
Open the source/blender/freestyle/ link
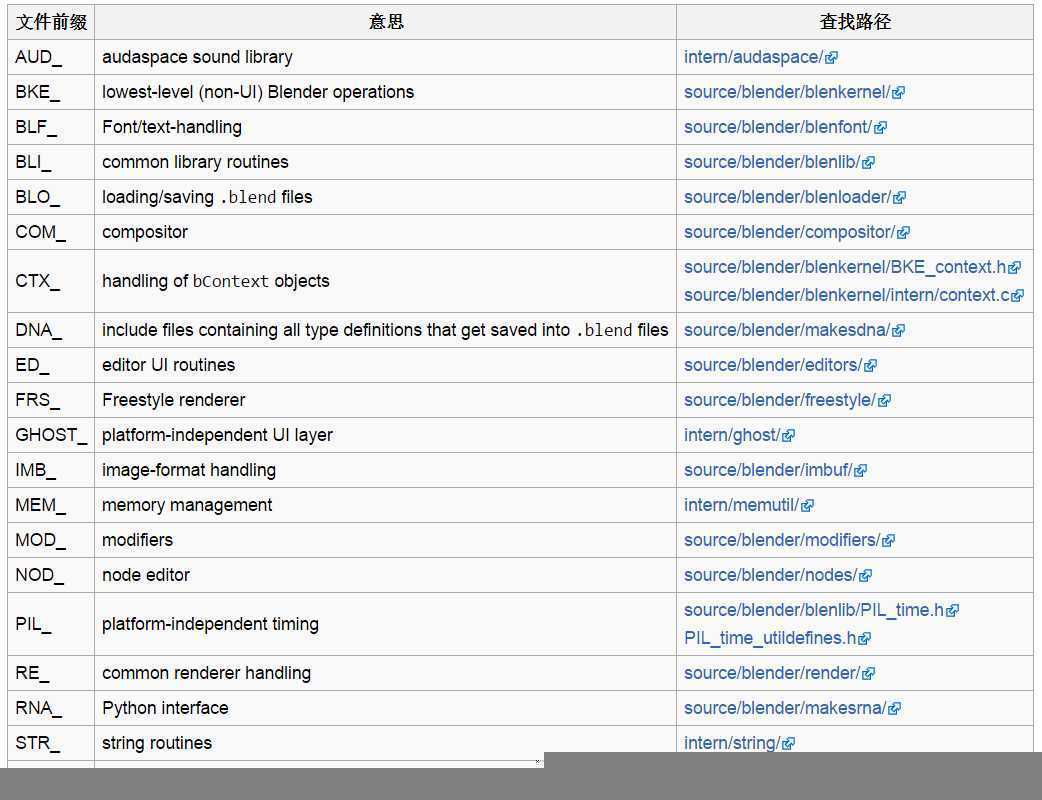pos(780,401)
